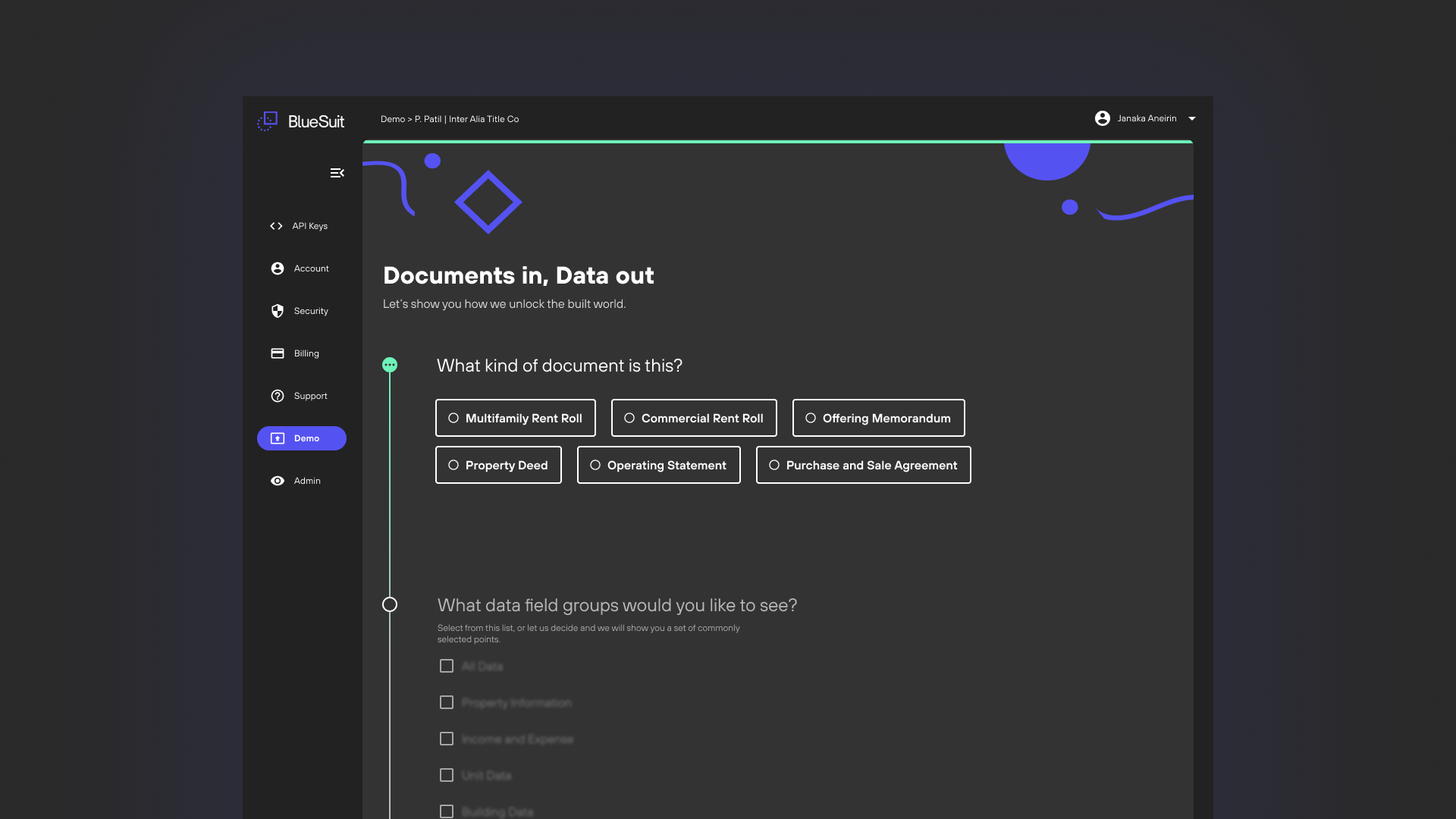Open the Security section
The width and height of the screenshot is (1456, 819).
(302, 311)
